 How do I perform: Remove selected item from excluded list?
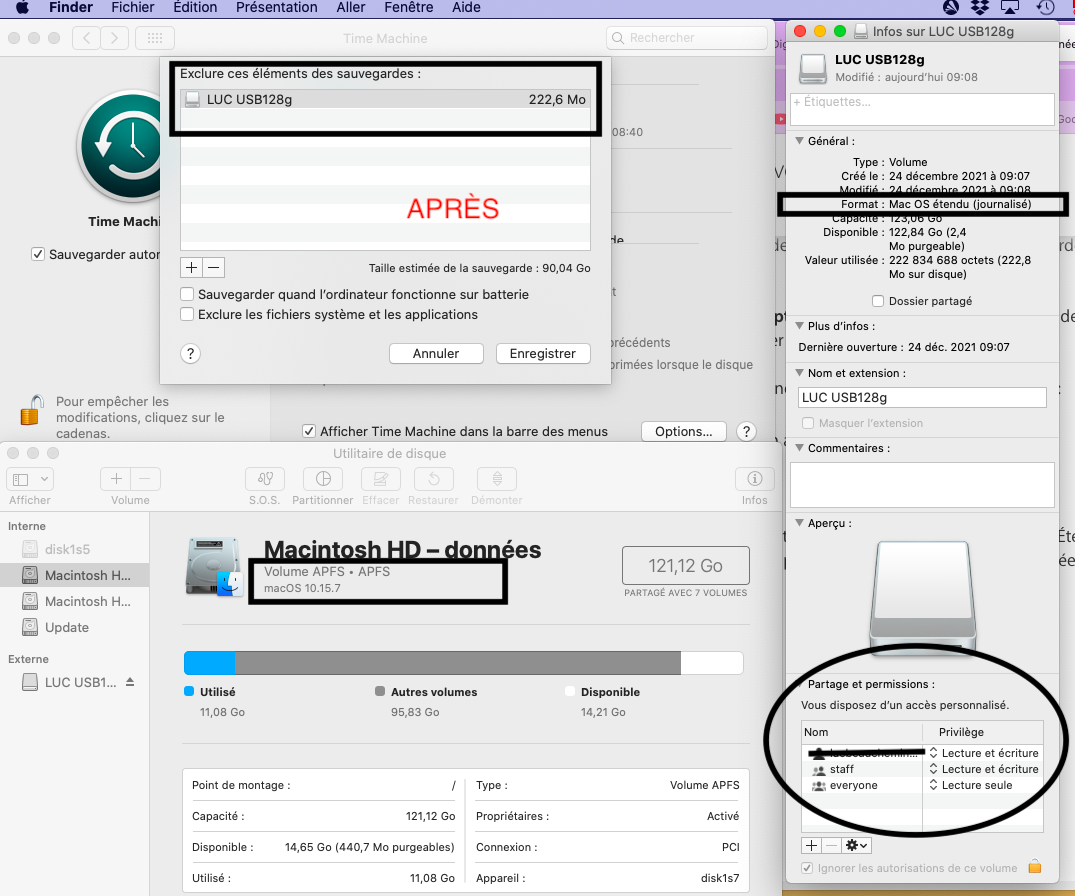(x=214, y=267)
